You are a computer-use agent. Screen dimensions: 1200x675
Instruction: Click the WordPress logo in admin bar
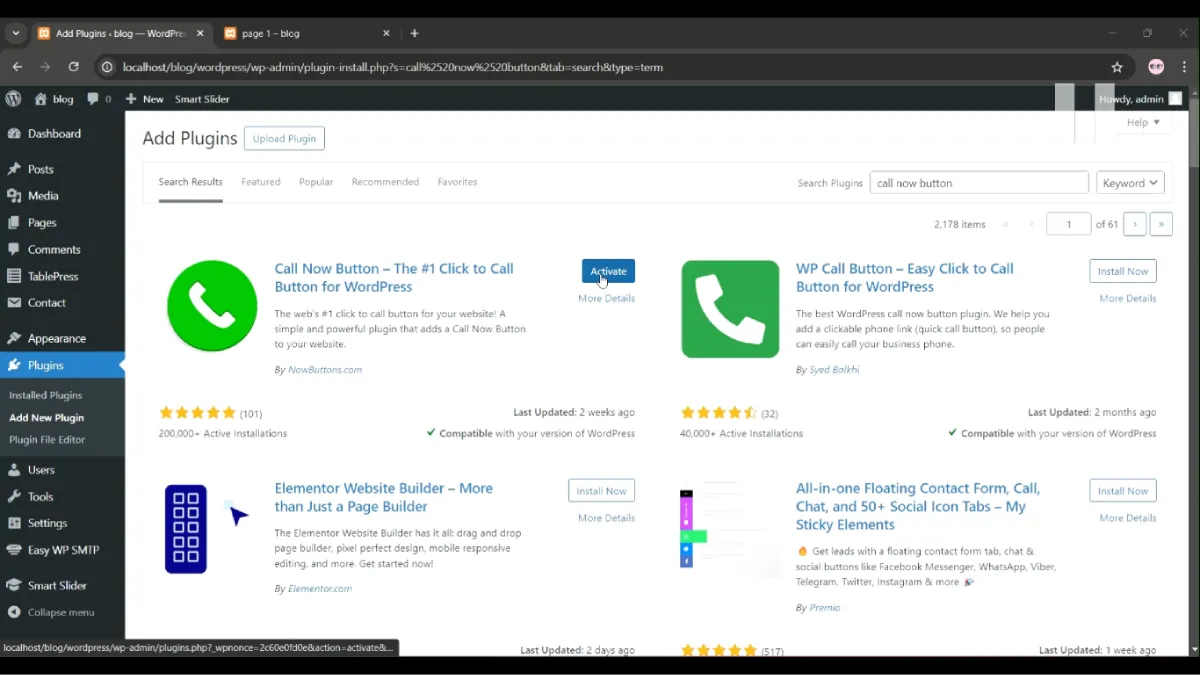click(13, 99)
